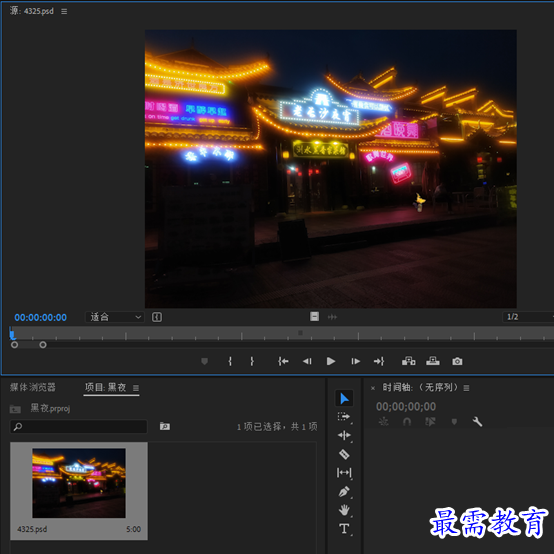Switch to the 项目: 黑夜 tab
Screen dimensions: 554x554
pos(105,387)
